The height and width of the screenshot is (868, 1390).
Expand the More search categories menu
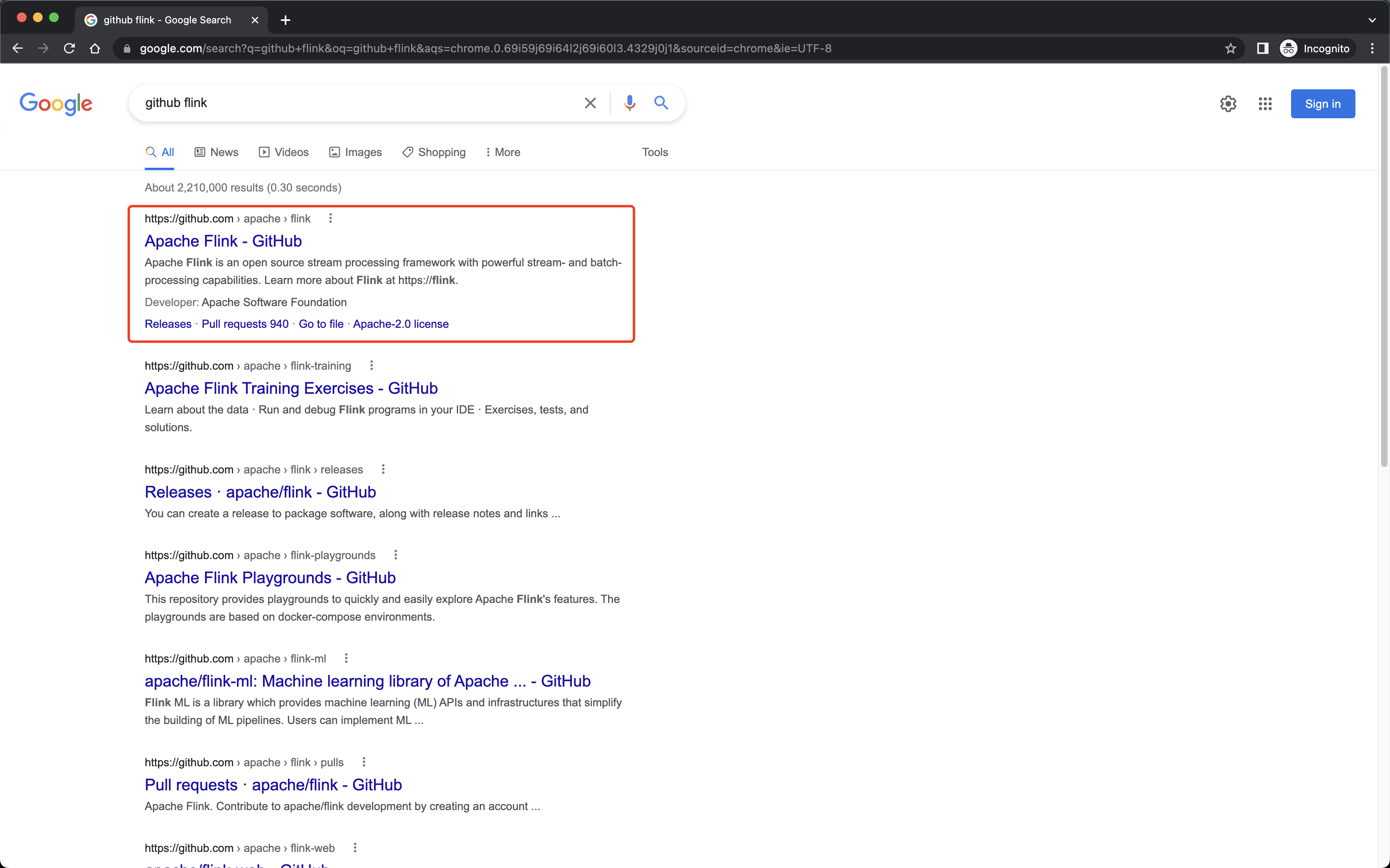coord(503,152)
